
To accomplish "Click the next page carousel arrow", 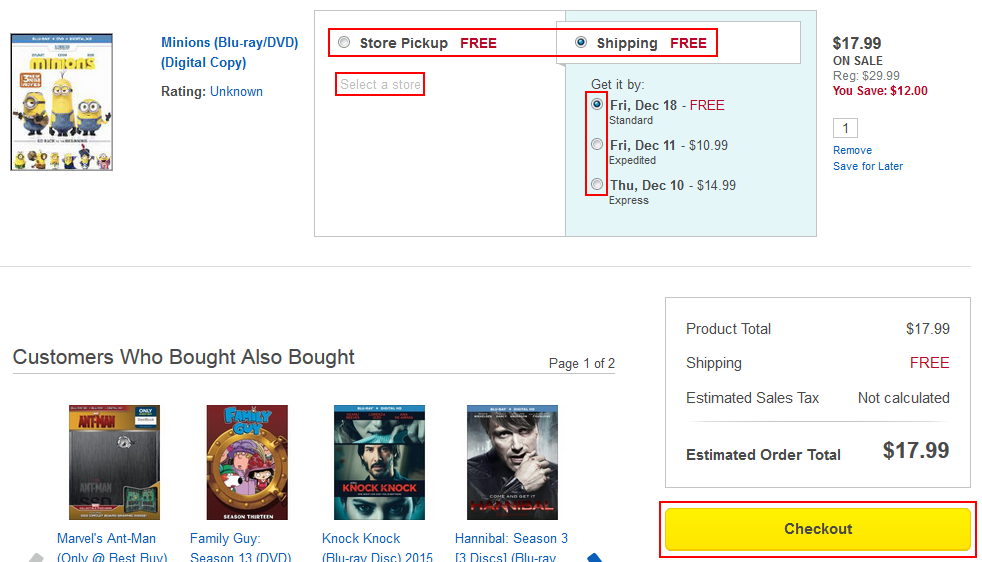I will point(593,557).
